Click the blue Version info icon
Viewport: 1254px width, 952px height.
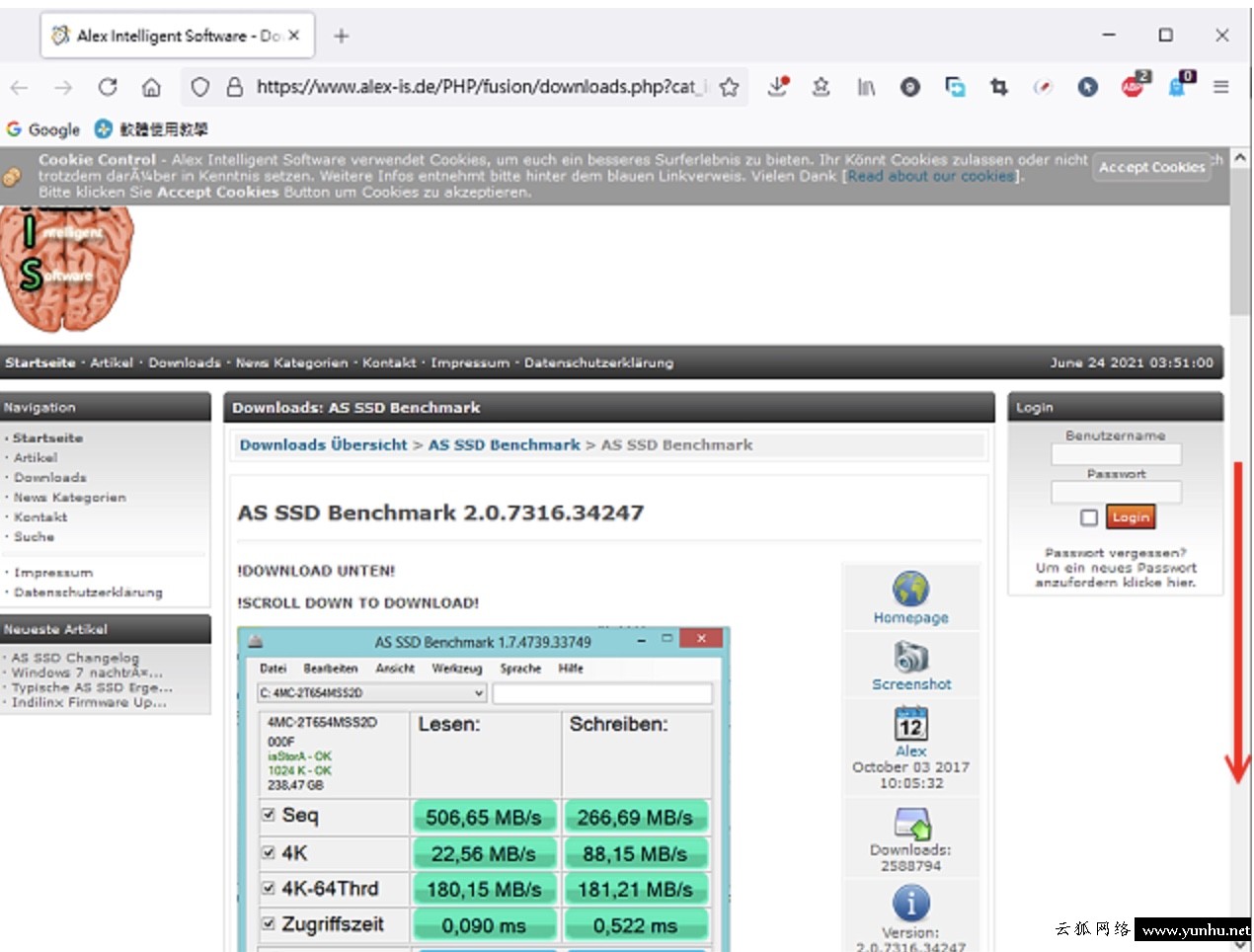point(910,904)
